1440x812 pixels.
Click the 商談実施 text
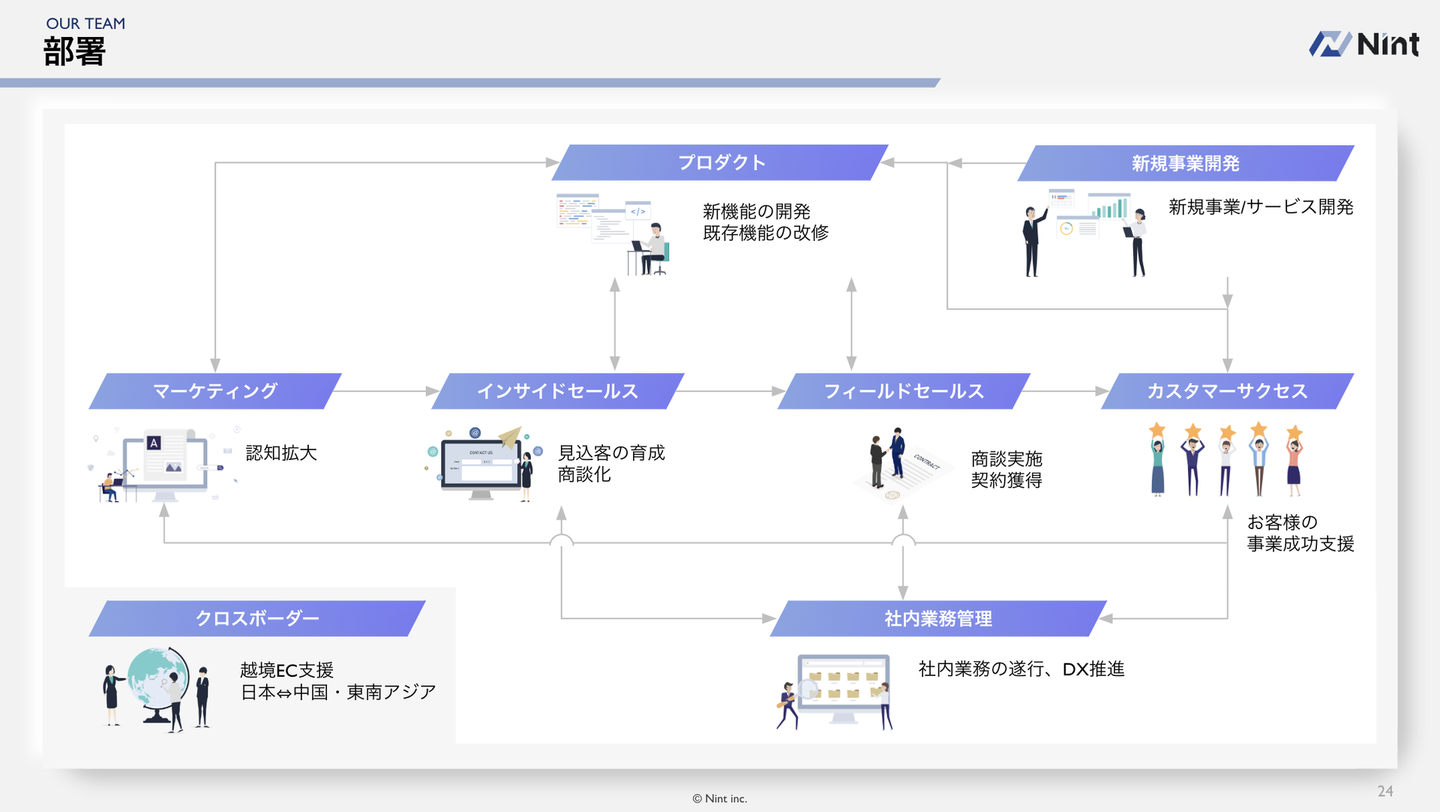pyautogui.click(x=1006, y=459)
